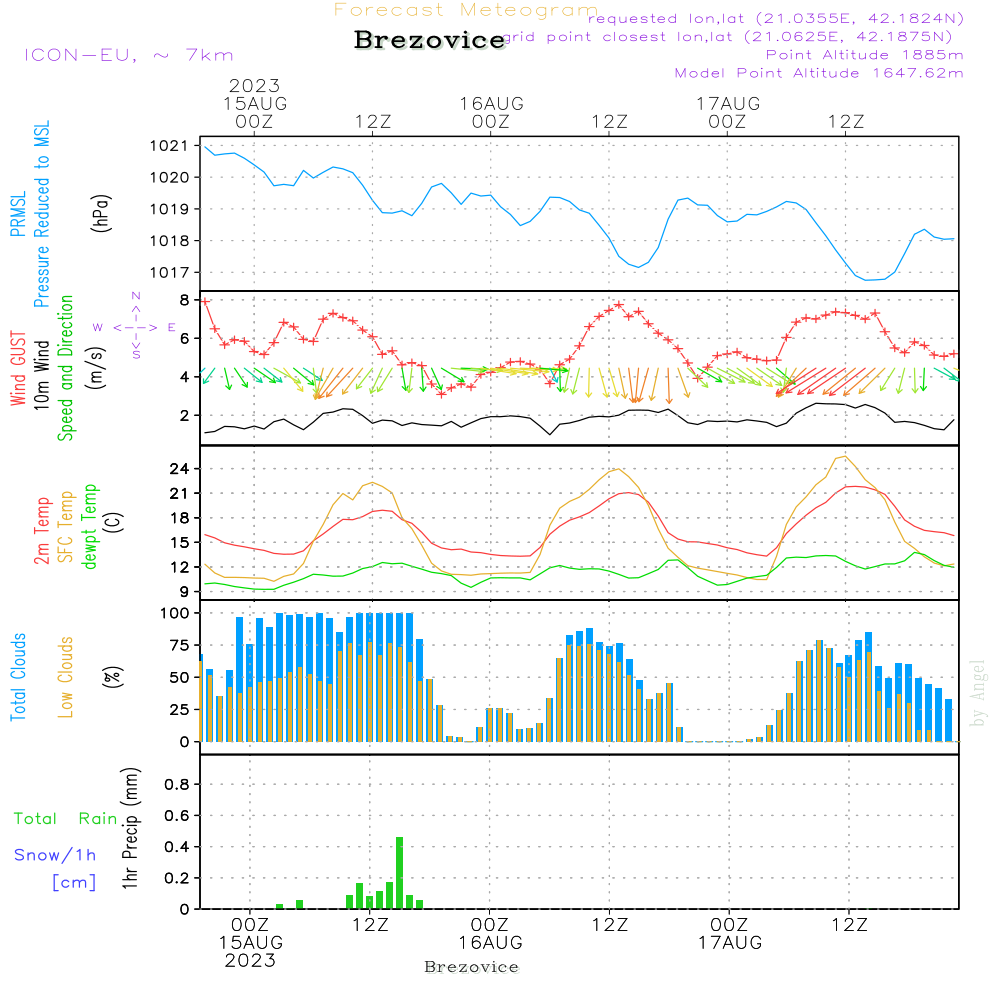Click bottom axis '00Z 15AUG 2023' label
Screen dimensions: 1000x1000
250,943
